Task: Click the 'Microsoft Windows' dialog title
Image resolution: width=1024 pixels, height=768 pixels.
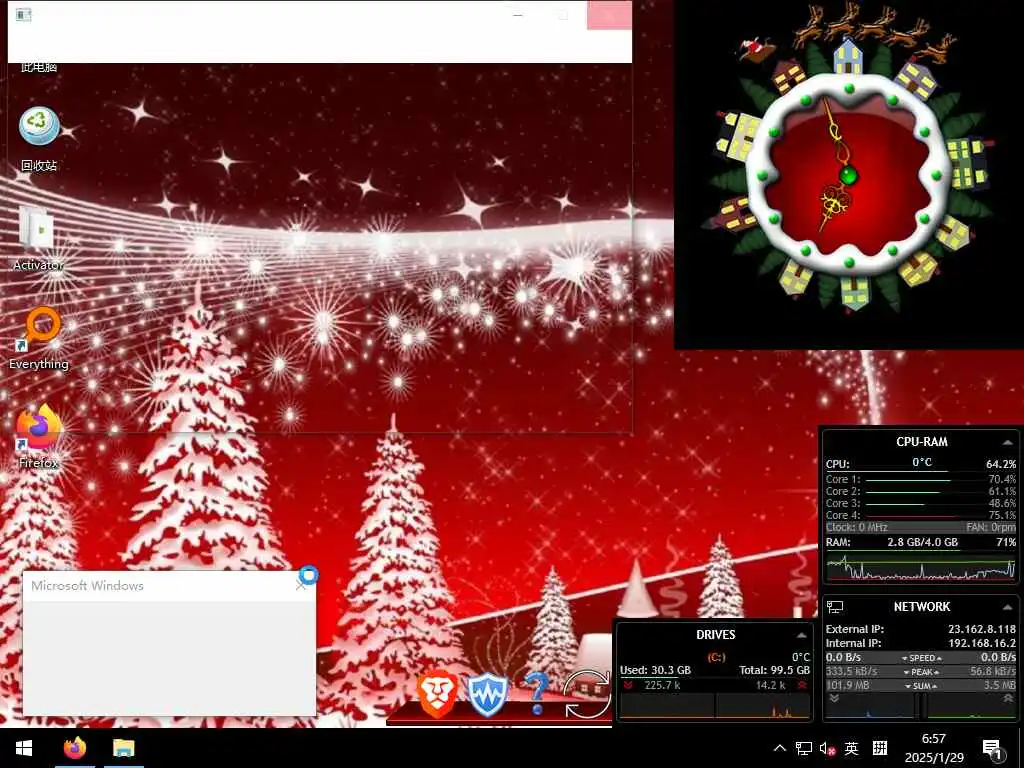Action: click(x=88, y=586)
